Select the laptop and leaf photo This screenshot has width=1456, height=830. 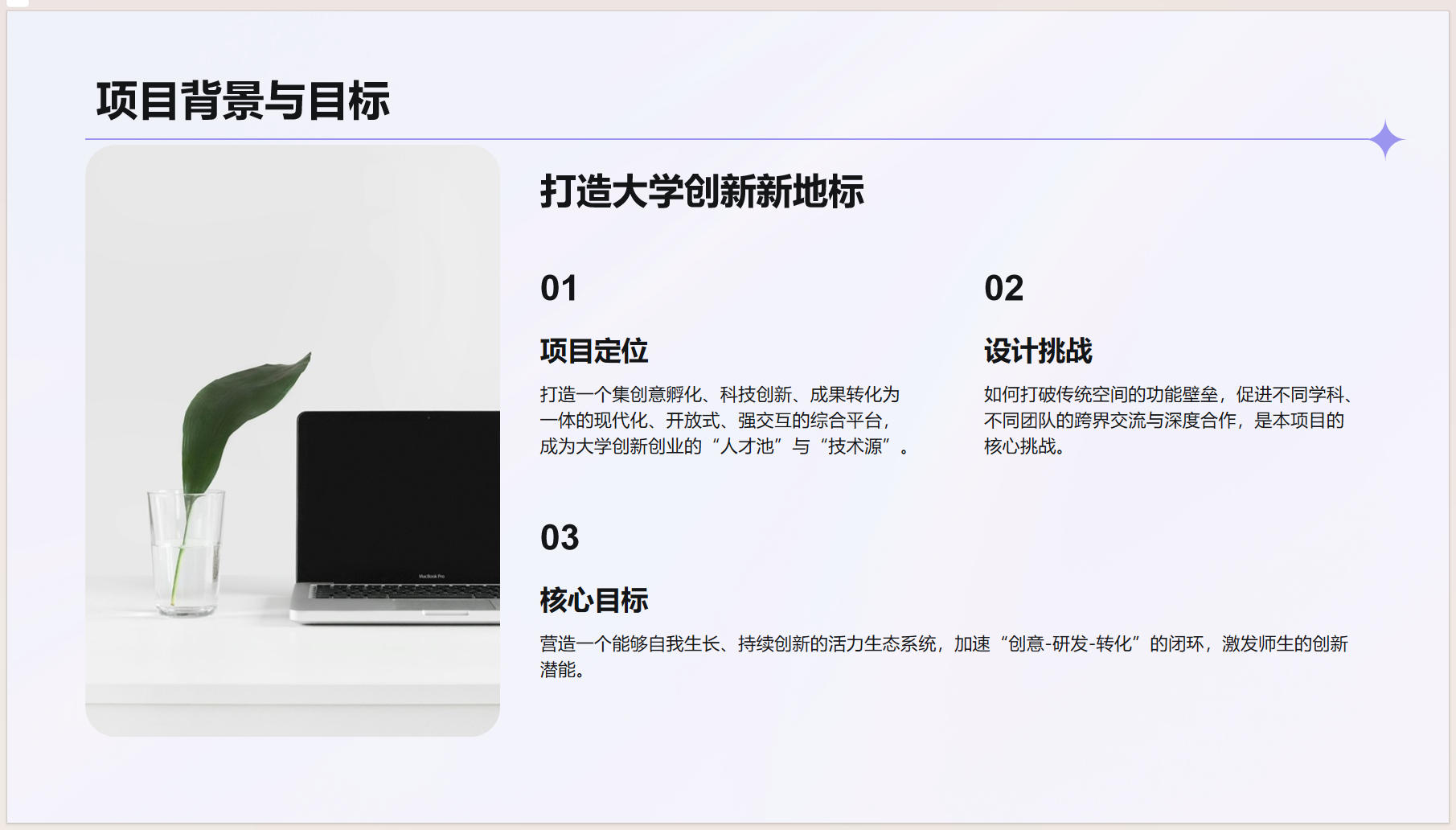coord(293,441)
